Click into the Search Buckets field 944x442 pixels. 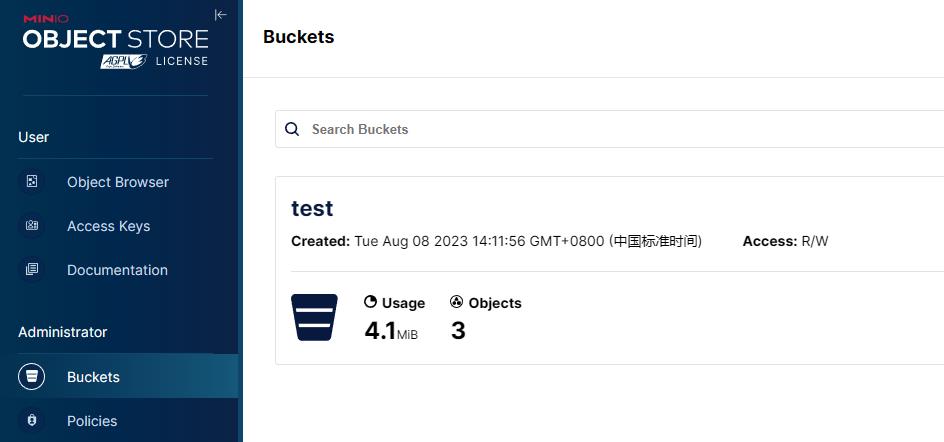[x=600, y=129]
